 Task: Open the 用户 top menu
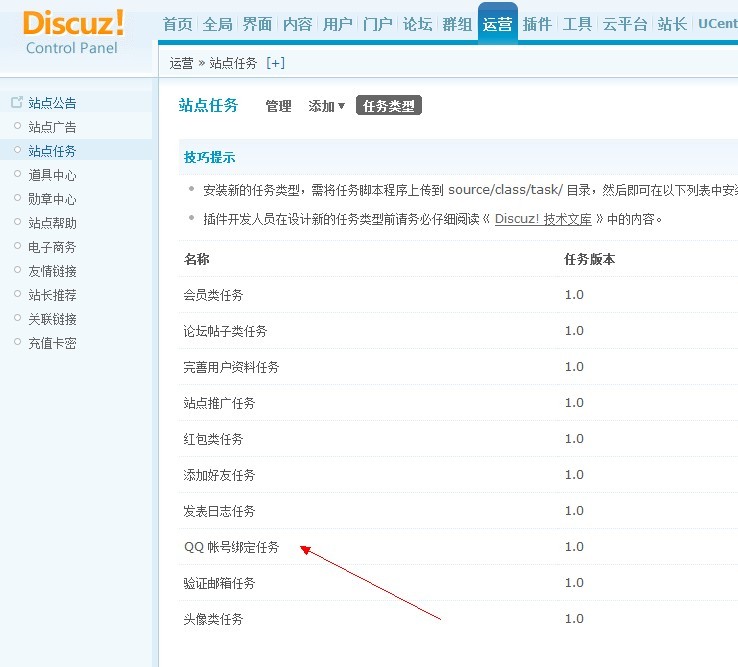(337, 24)
